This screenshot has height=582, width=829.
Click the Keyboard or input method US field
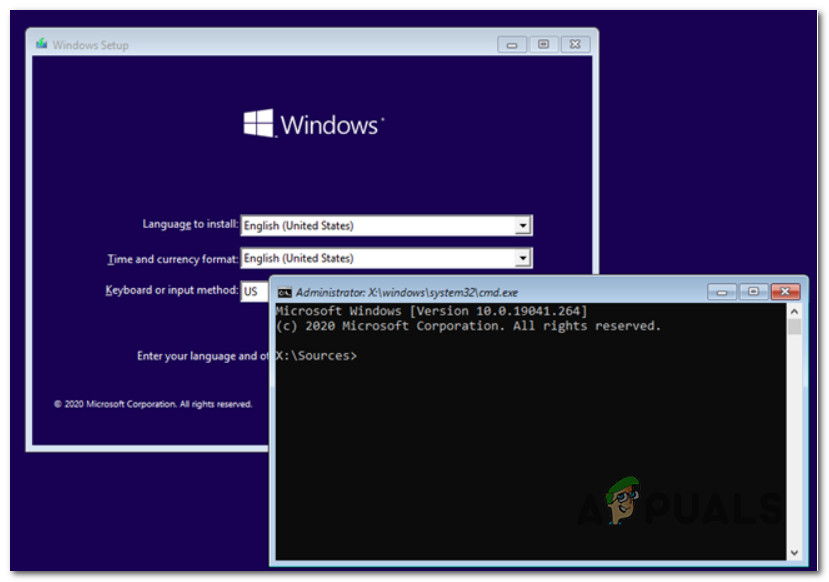[255, 291]
